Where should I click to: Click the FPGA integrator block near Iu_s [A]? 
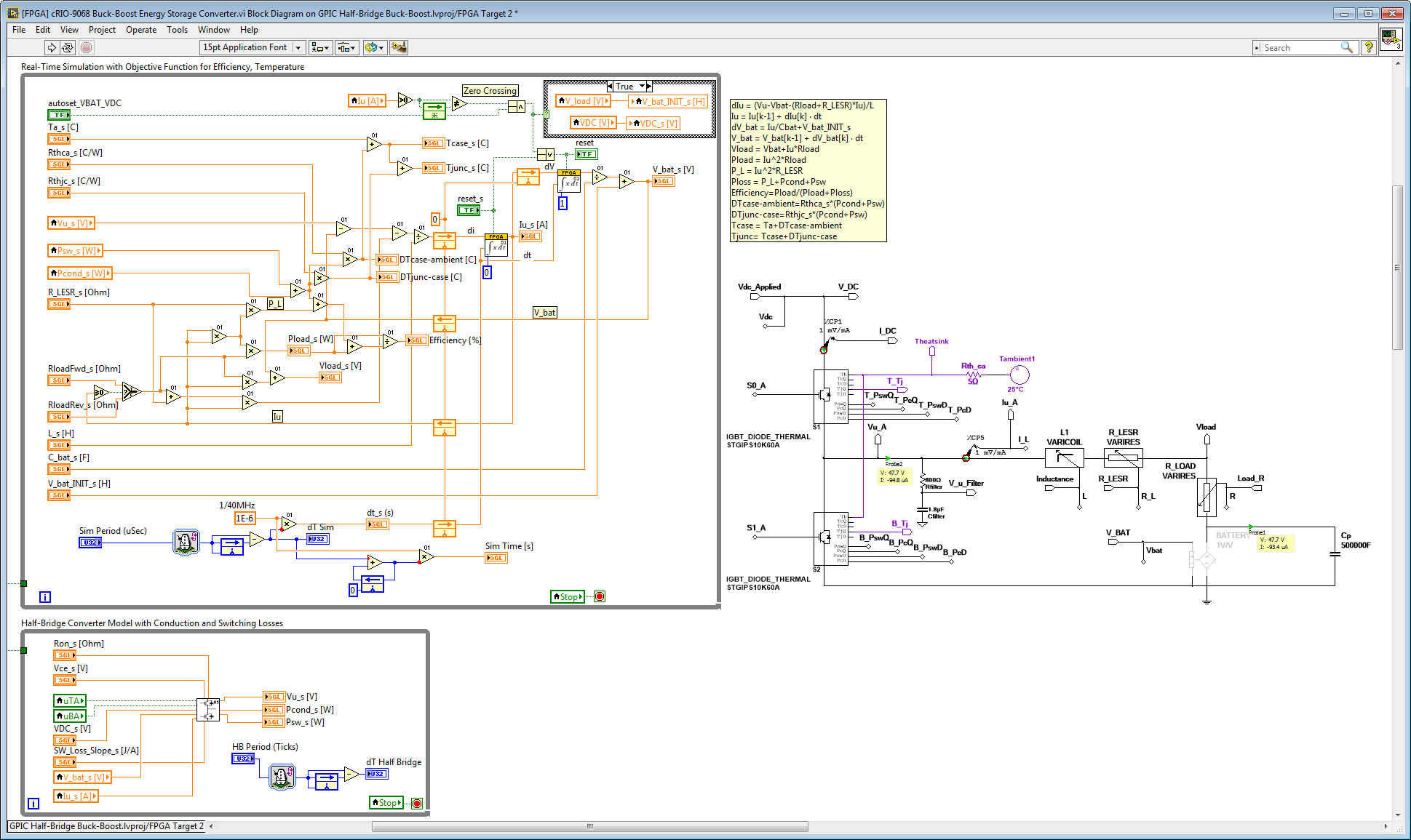click(497, 245)
